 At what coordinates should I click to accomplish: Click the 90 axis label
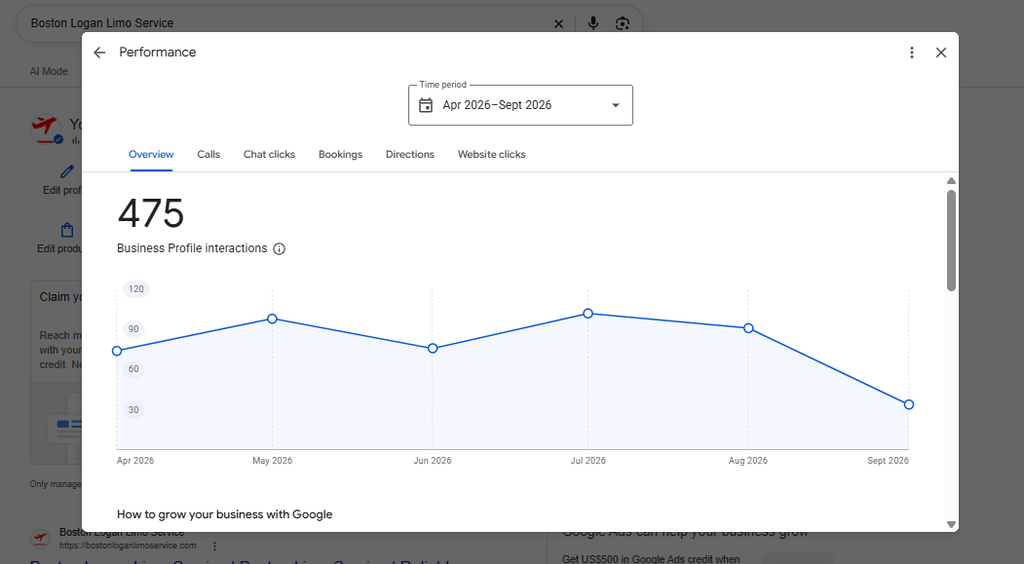coord(133,329)
